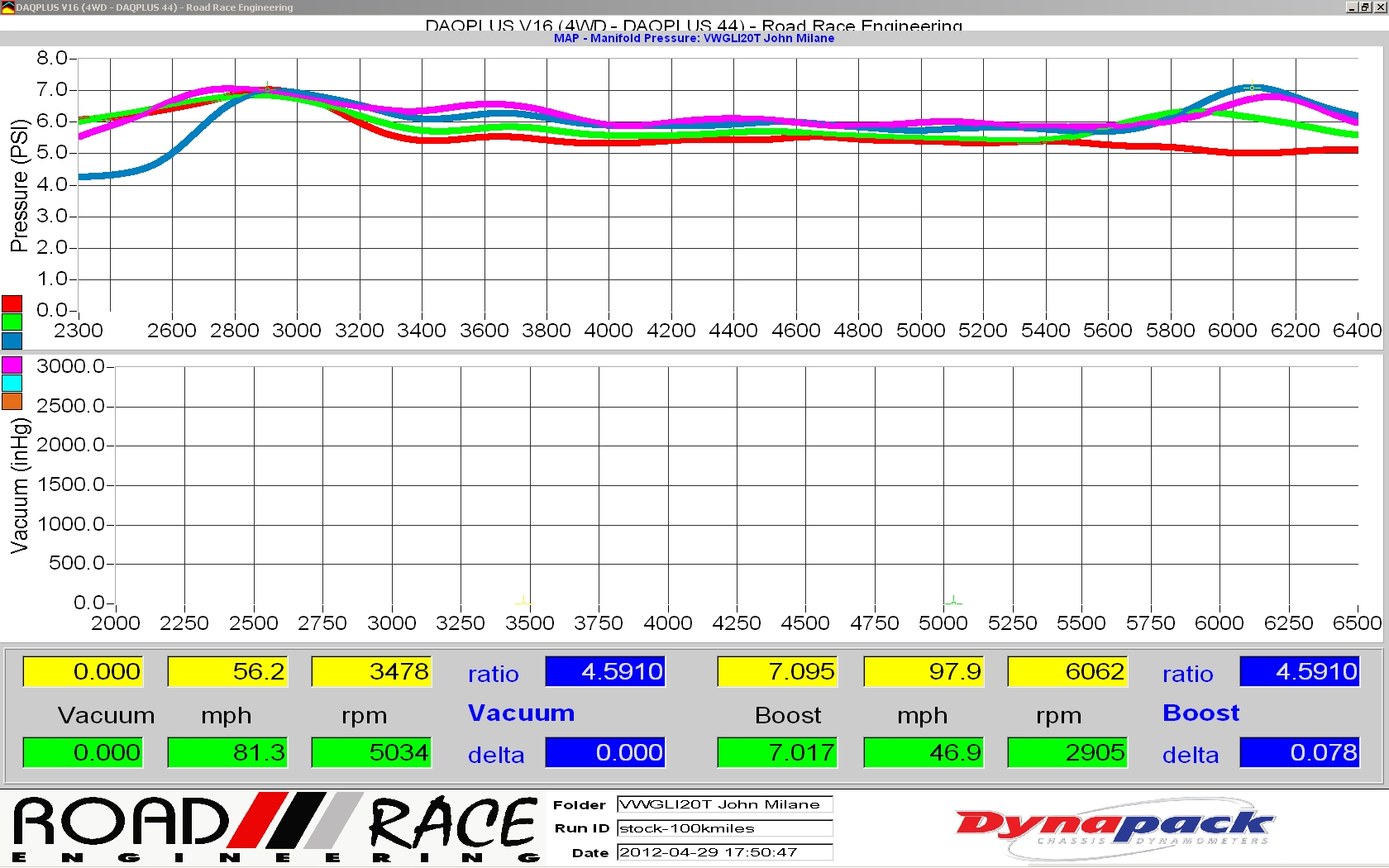Select the yellow Boost value 7.095

pos(777,671)
